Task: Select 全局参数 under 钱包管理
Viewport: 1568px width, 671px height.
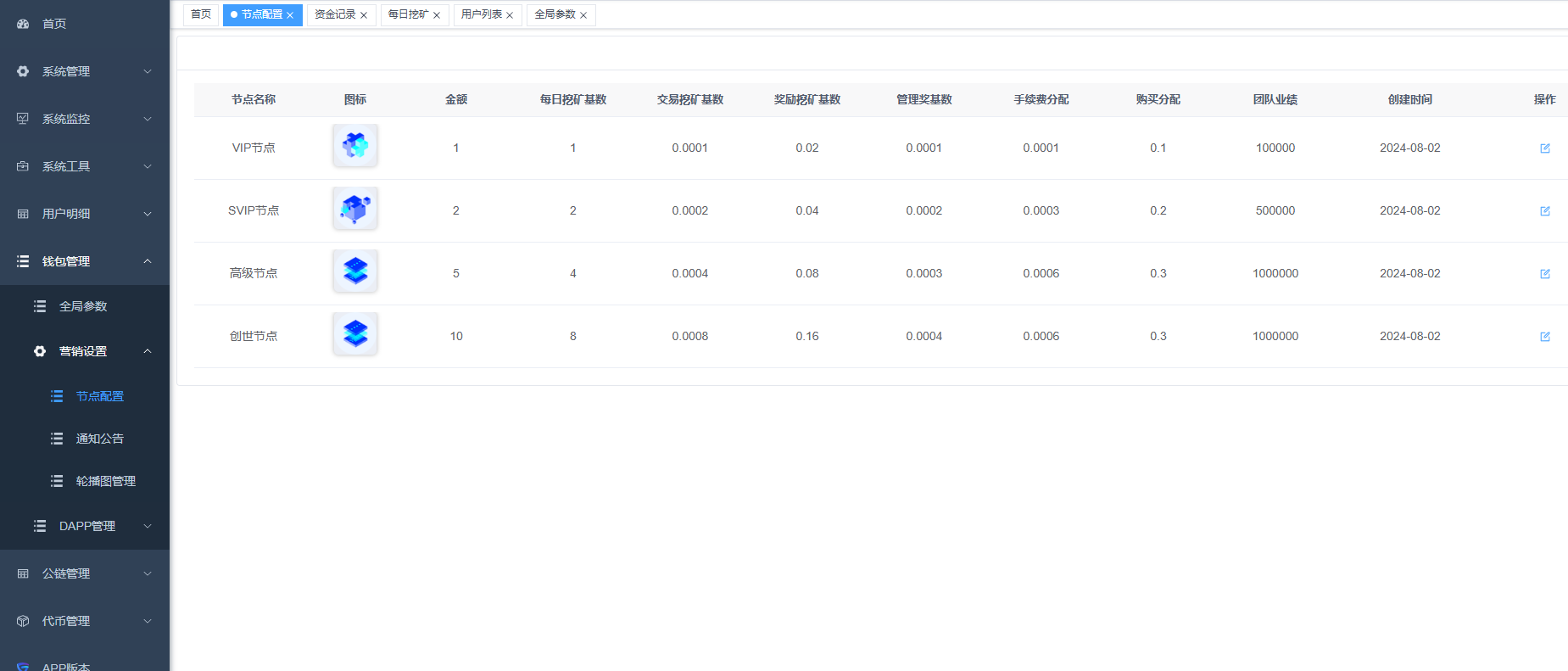Action: point(83,306)
